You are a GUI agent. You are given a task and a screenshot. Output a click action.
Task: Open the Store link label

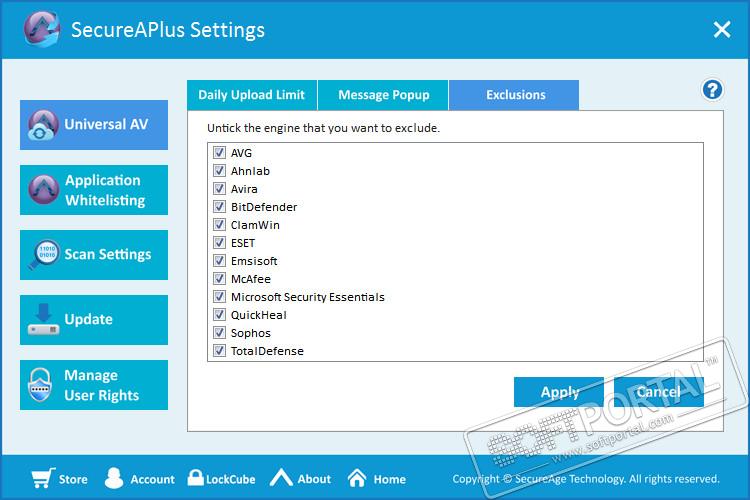(73, 479)
